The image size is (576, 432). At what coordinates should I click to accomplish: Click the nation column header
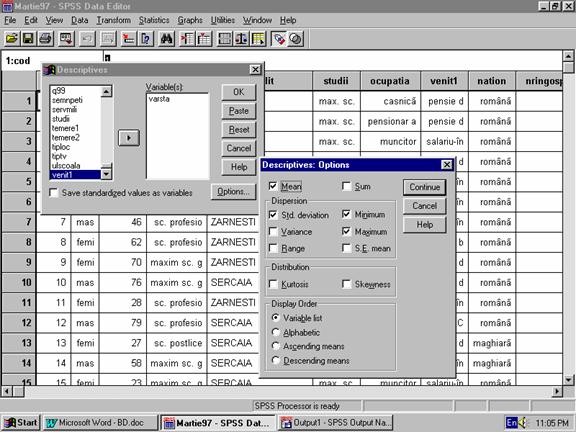(492, 81)
